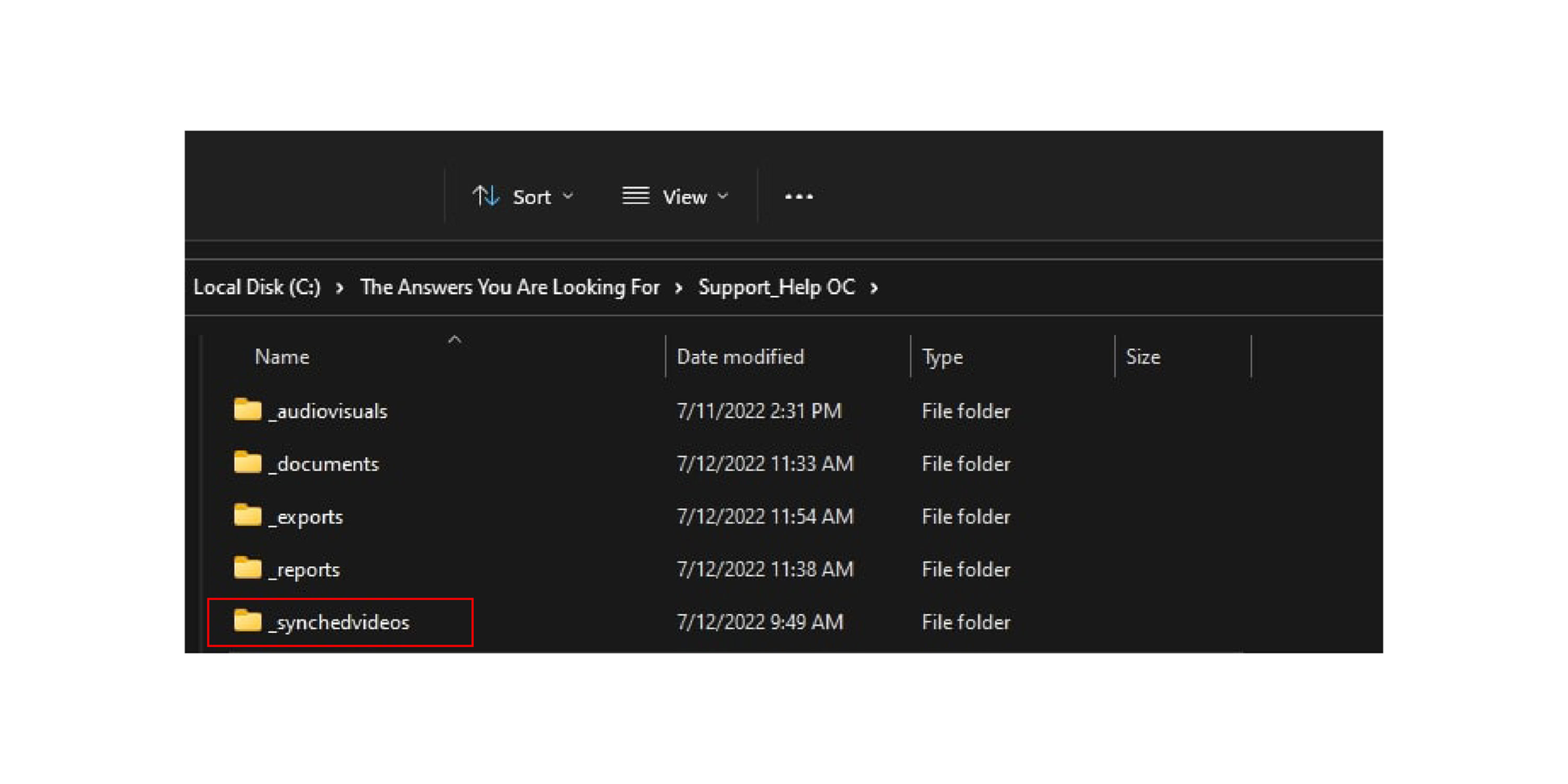Click the _audiovisuals folder icon

pos(247,409)
